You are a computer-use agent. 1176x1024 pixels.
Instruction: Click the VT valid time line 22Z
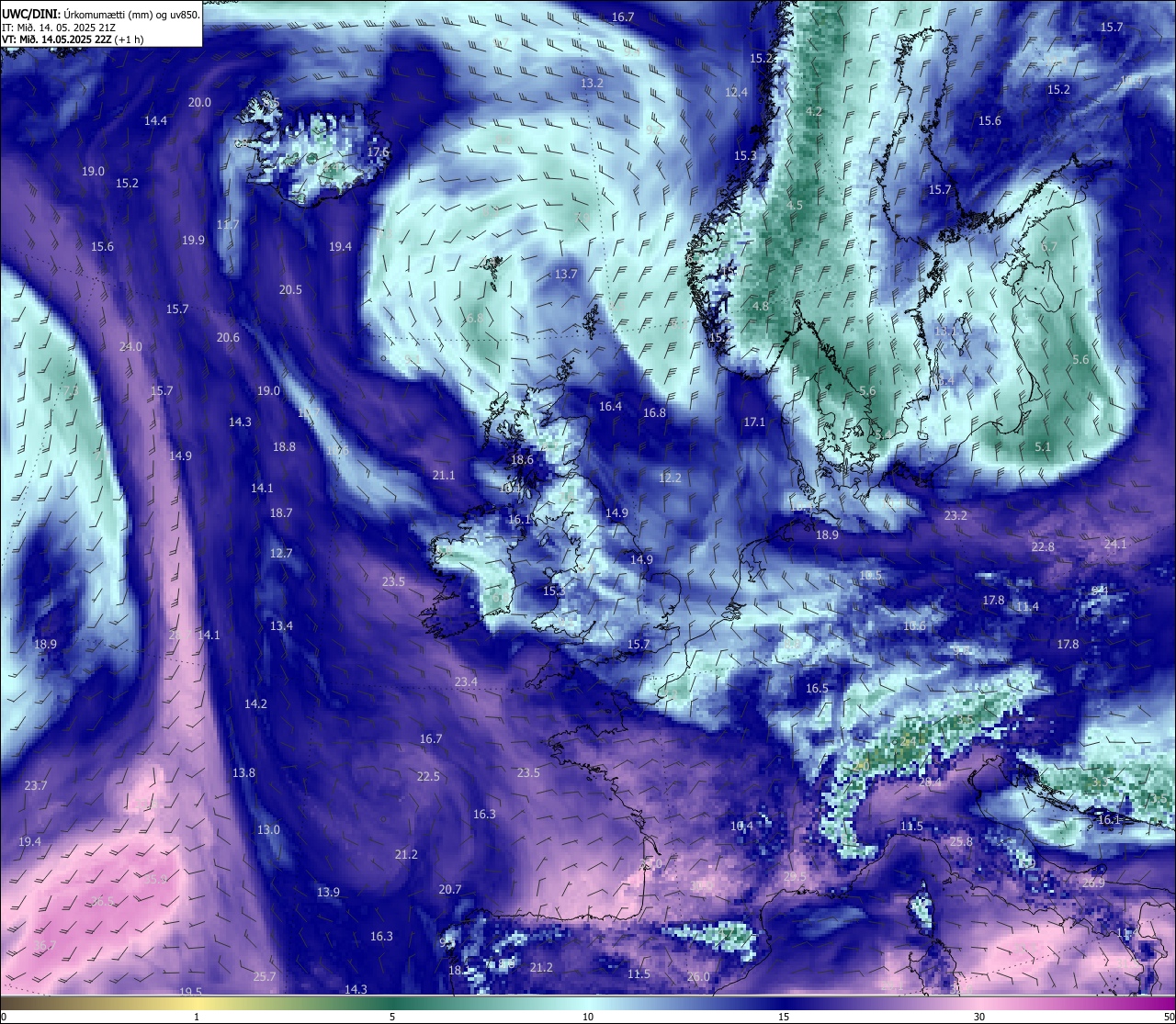point(73,39)
